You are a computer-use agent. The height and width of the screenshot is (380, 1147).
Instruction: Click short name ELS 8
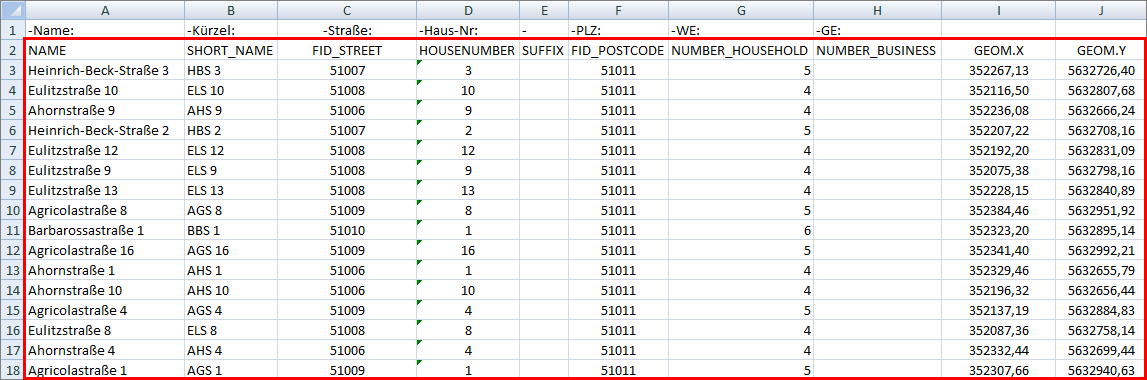(x=230, y=329)
